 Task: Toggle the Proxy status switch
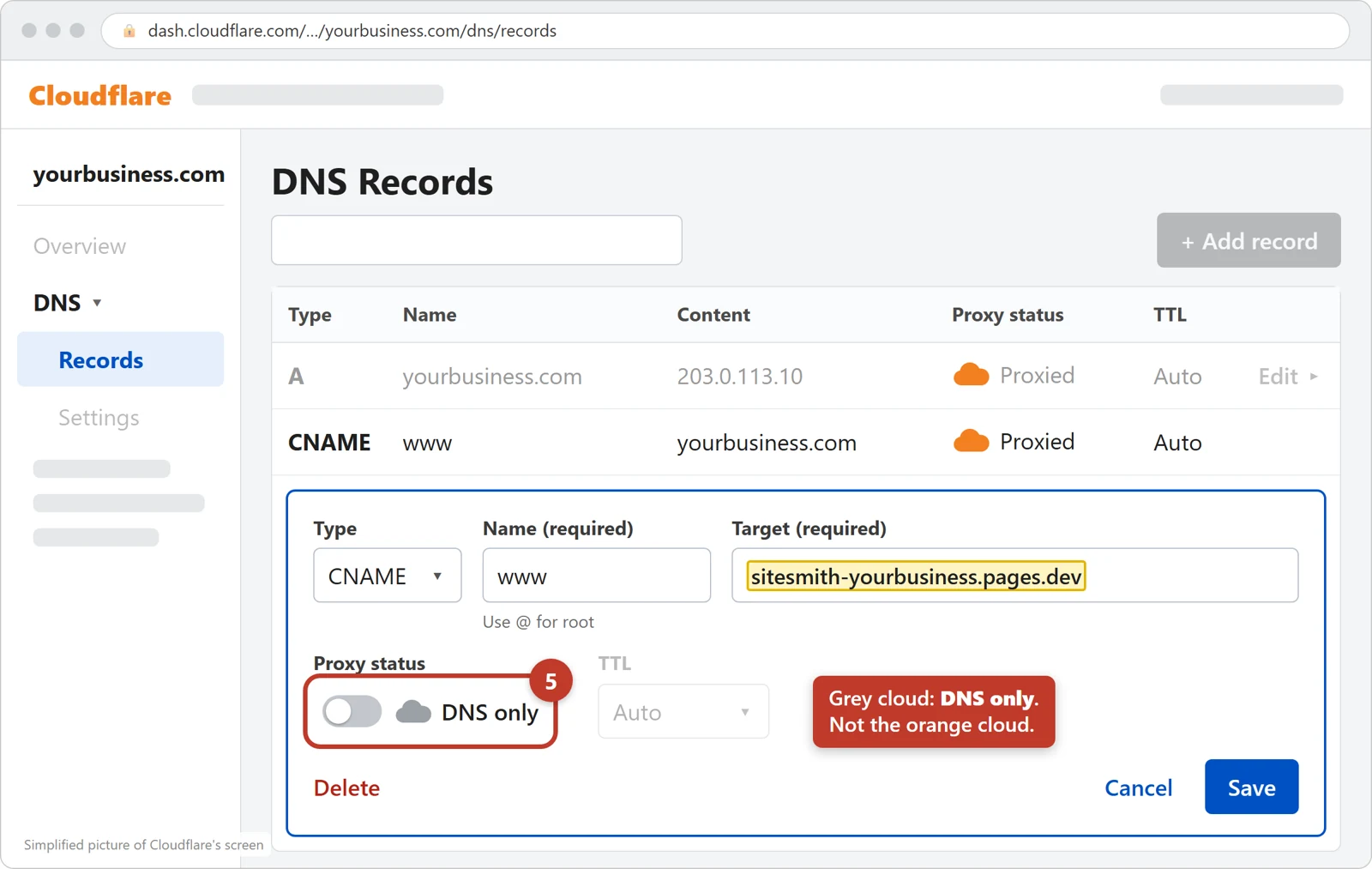[x=352, y=711]
